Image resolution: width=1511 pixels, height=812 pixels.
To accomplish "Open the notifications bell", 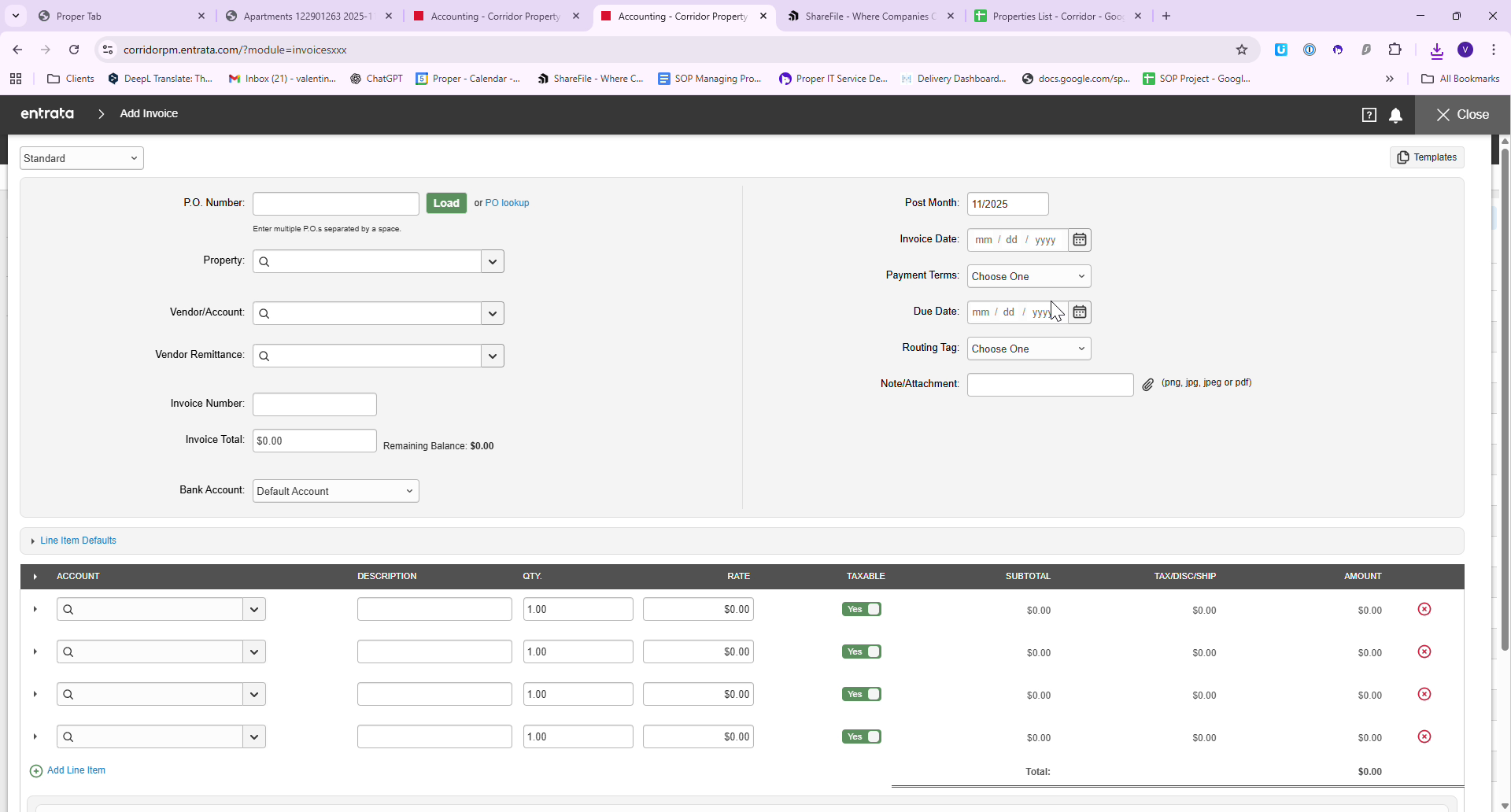I will tap(1396, 115).
